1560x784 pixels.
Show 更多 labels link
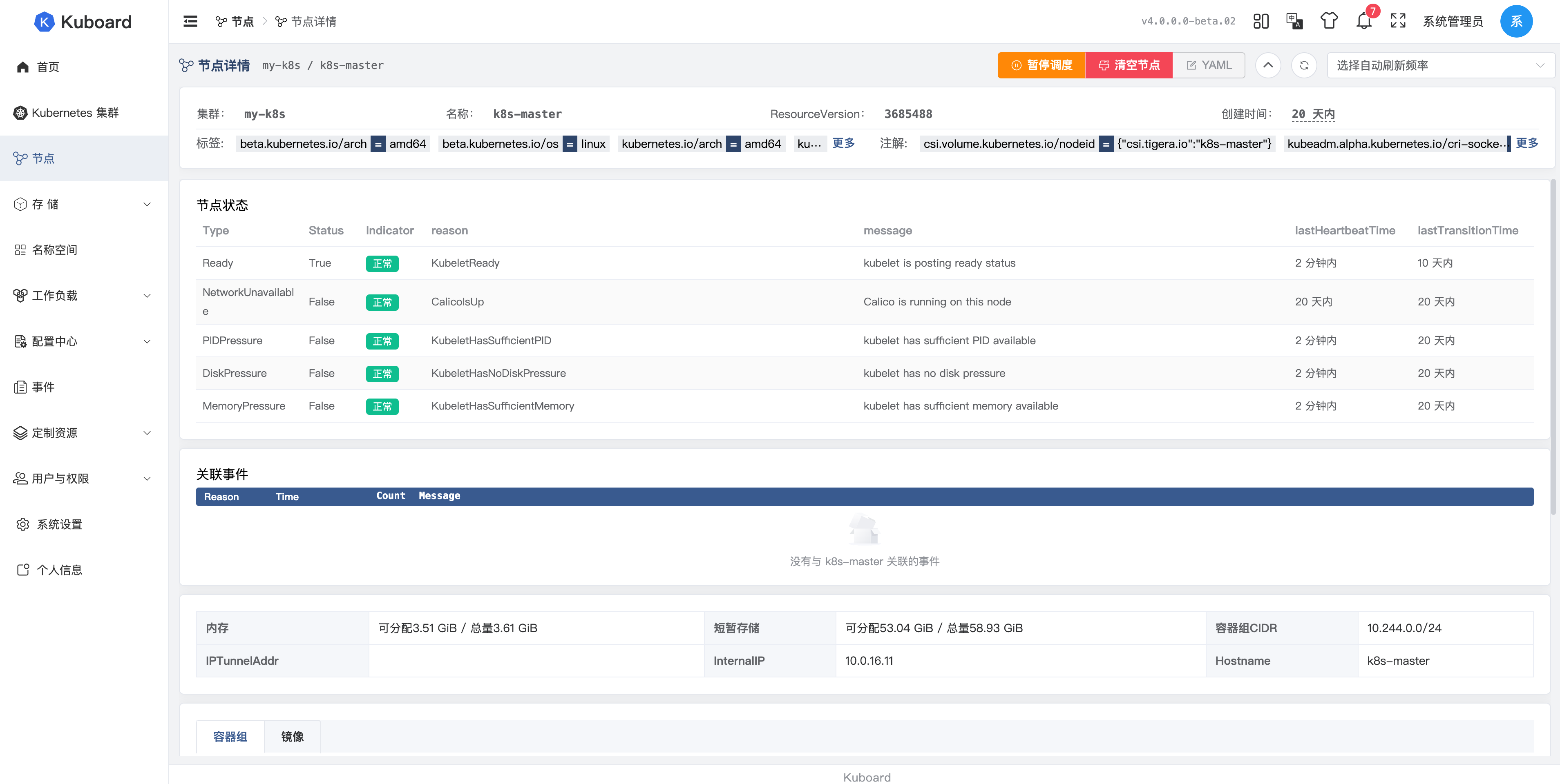pos(843,143)
